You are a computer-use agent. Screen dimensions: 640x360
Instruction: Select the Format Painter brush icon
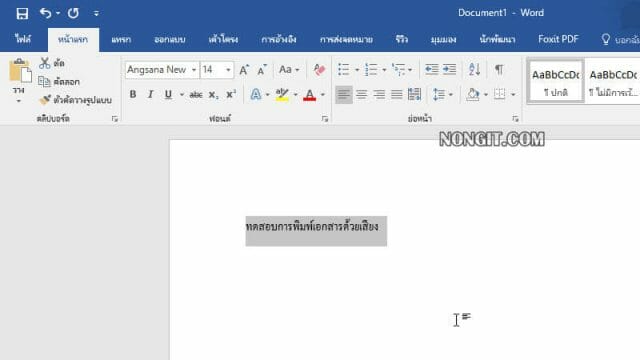click(44, 100)
